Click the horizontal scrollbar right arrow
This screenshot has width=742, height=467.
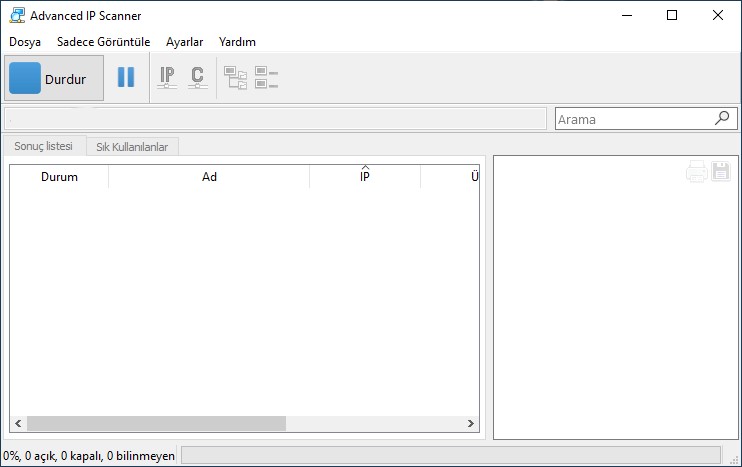click(x=470, y=423)
